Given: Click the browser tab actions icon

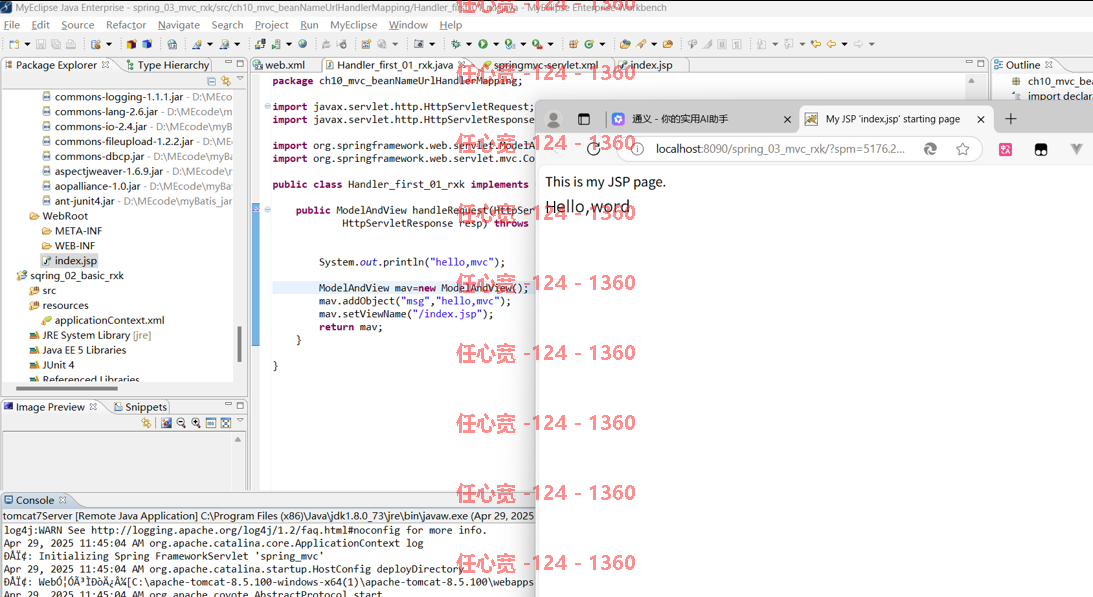Looking at the screenshot, I should pyautogui.click(x=584, y=119).
